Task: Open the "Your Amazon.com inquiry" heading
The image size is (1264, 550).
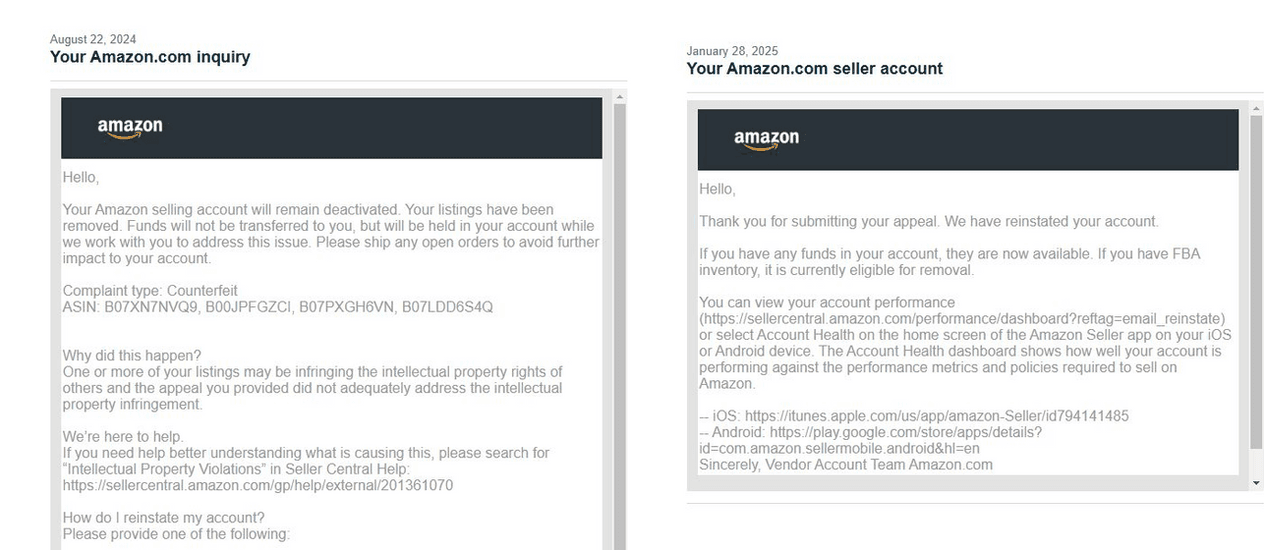Action: 150,57
